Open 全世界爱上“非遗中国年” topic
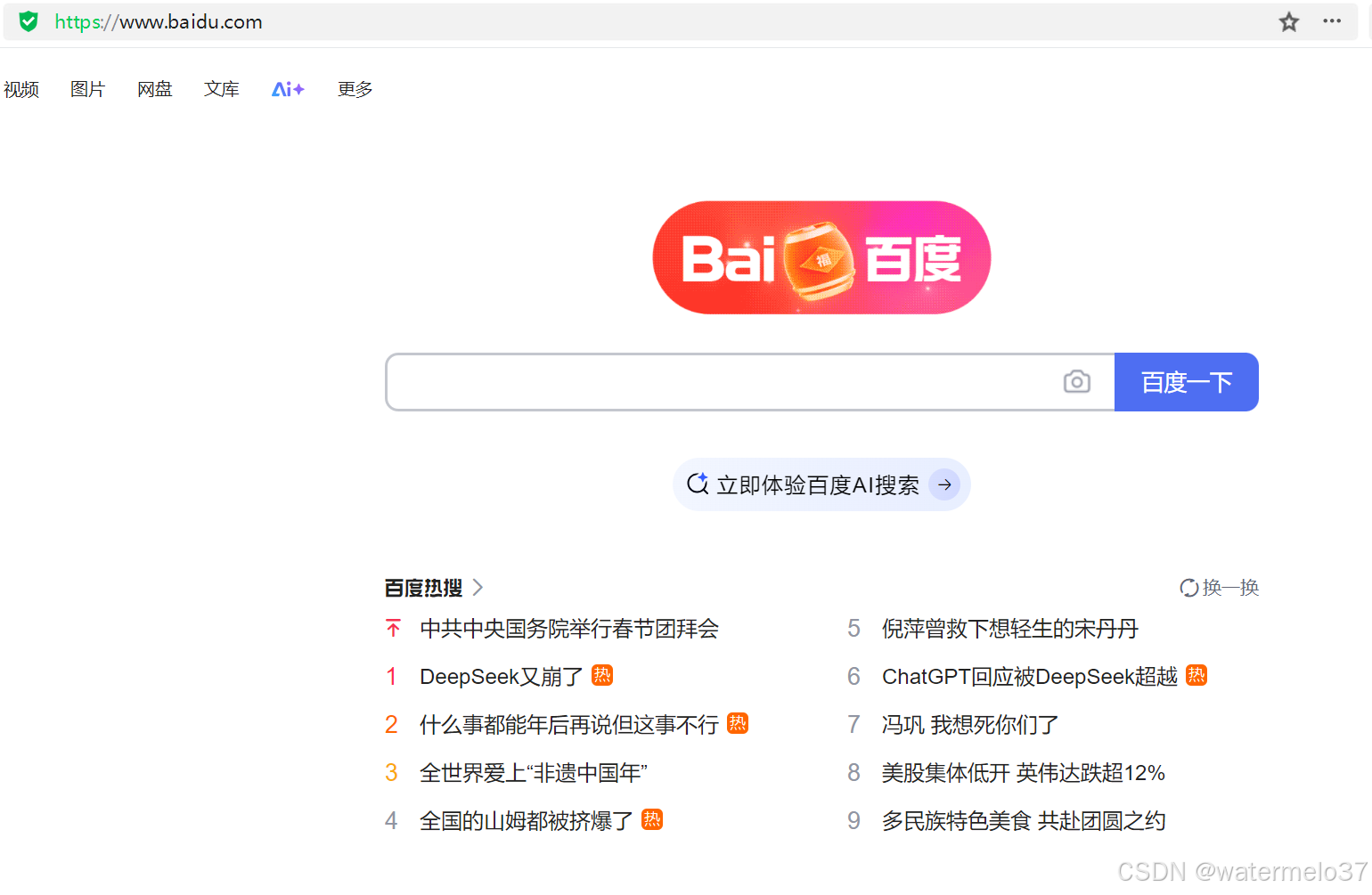Screen dimensions: 1372x895 pos(534,773)
